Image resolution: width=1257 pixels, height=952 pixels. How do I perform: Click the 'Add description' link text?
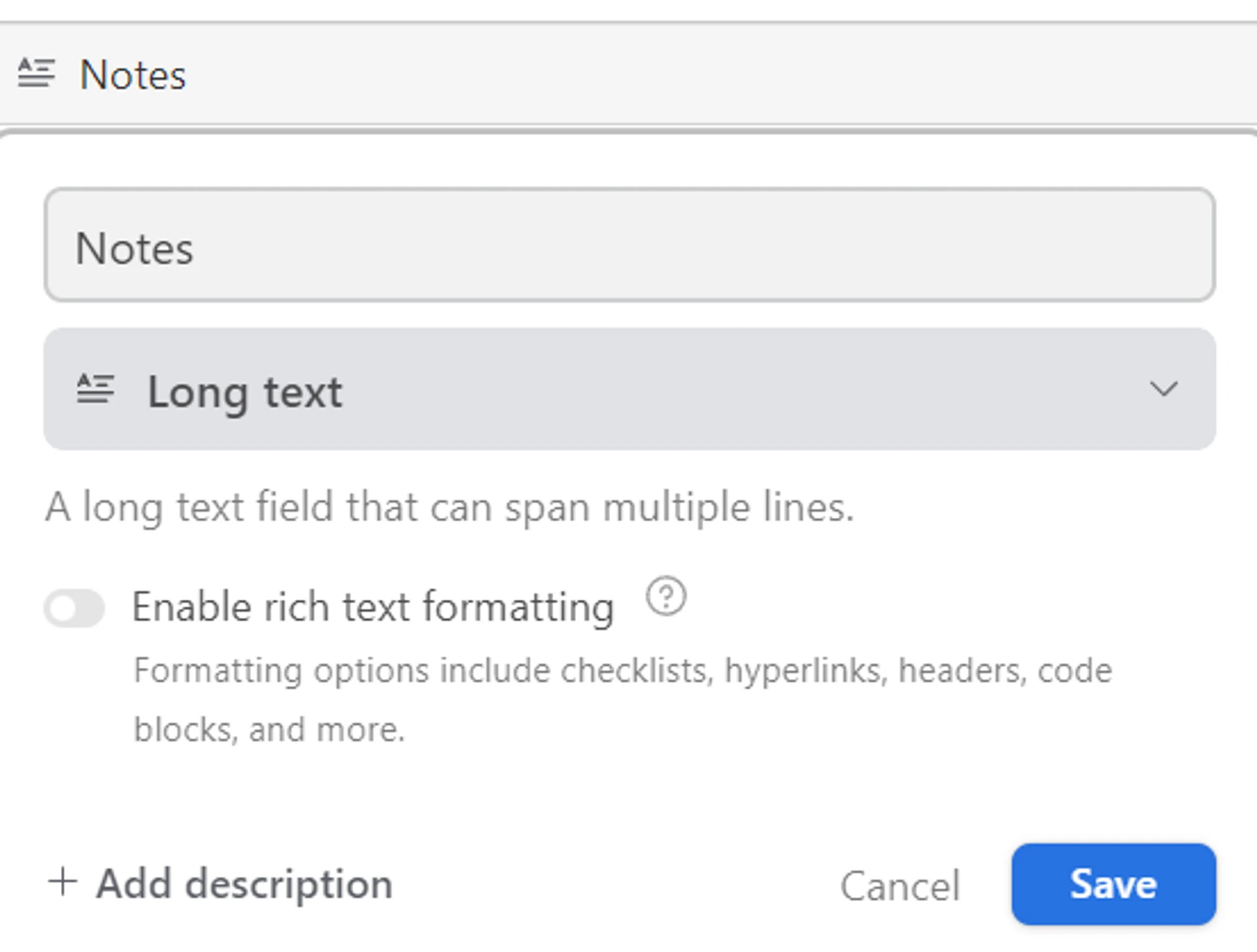tap(244, 884)
